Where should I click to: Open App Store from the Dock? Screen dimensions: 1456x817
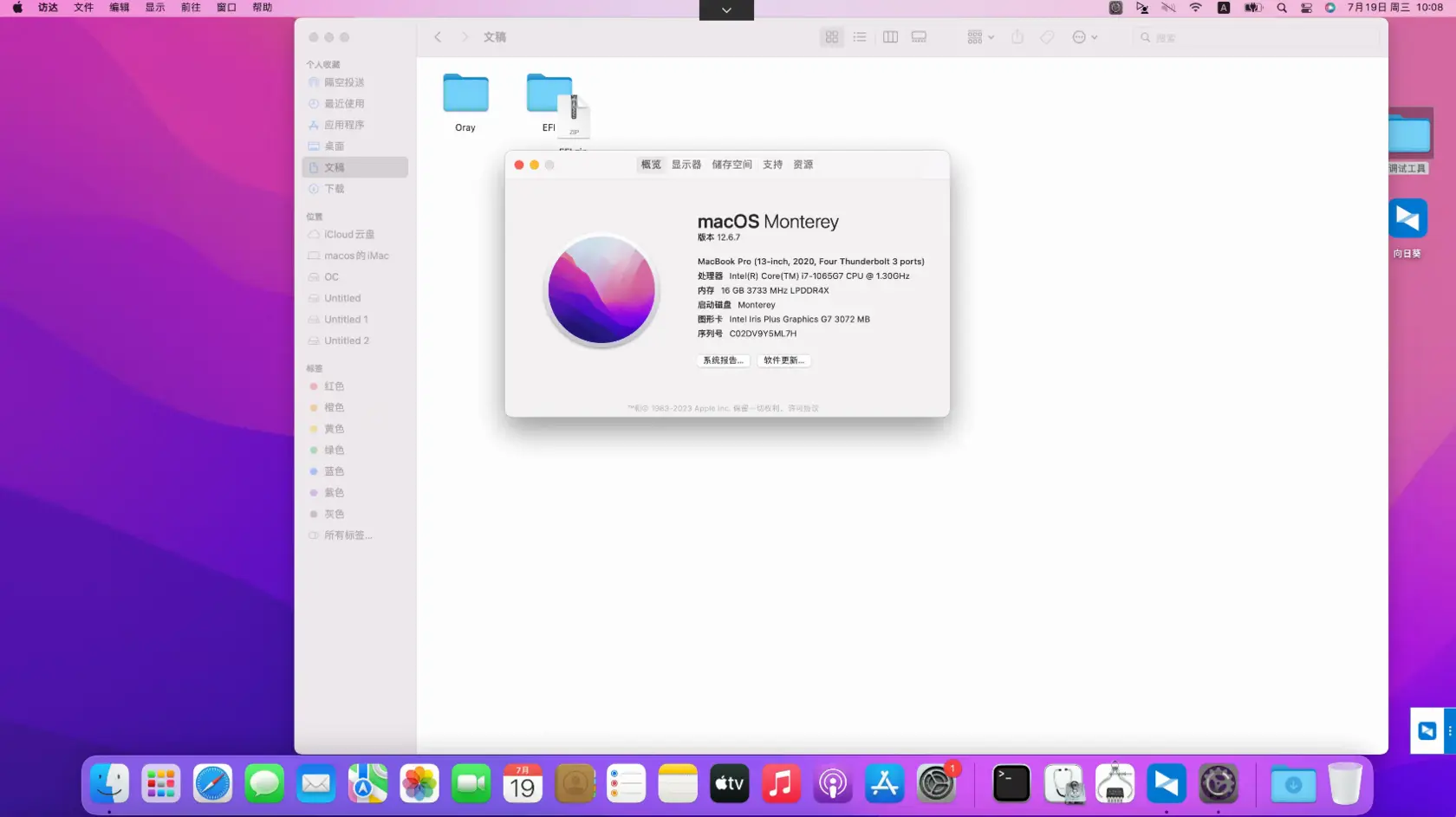[885, 784]
